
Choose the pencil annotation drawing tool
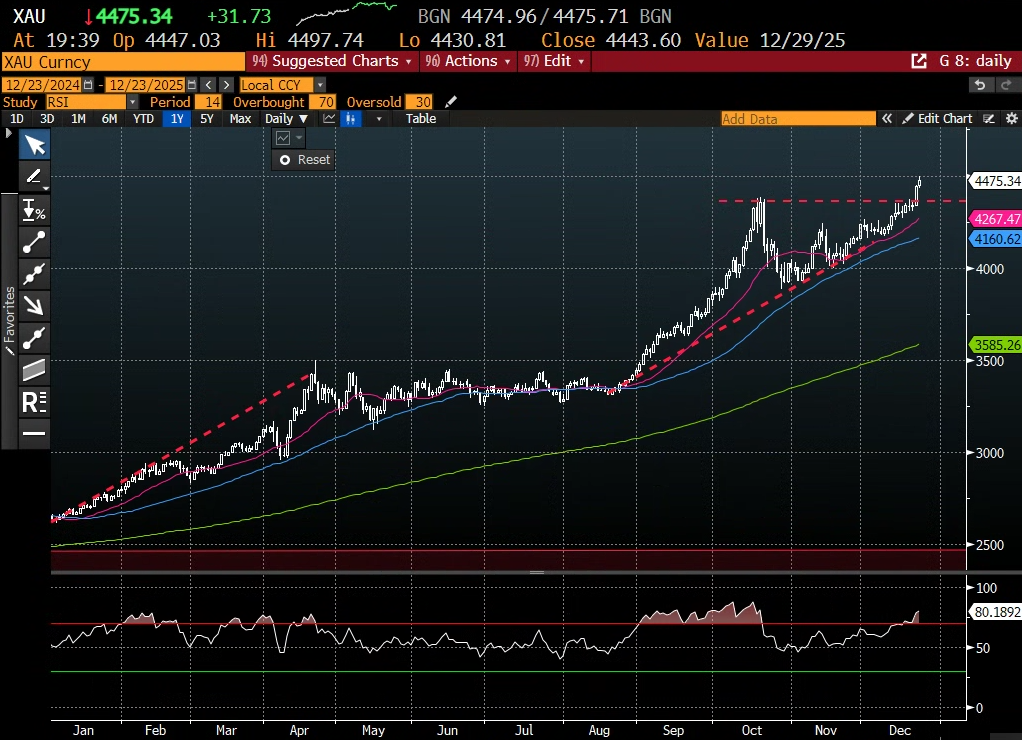click(x=35, y=178)
